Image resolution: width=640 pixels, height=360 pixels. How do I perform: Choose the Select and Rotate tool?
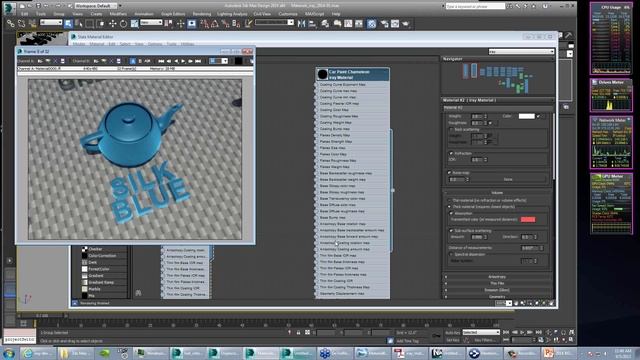[x=123, y=24]
